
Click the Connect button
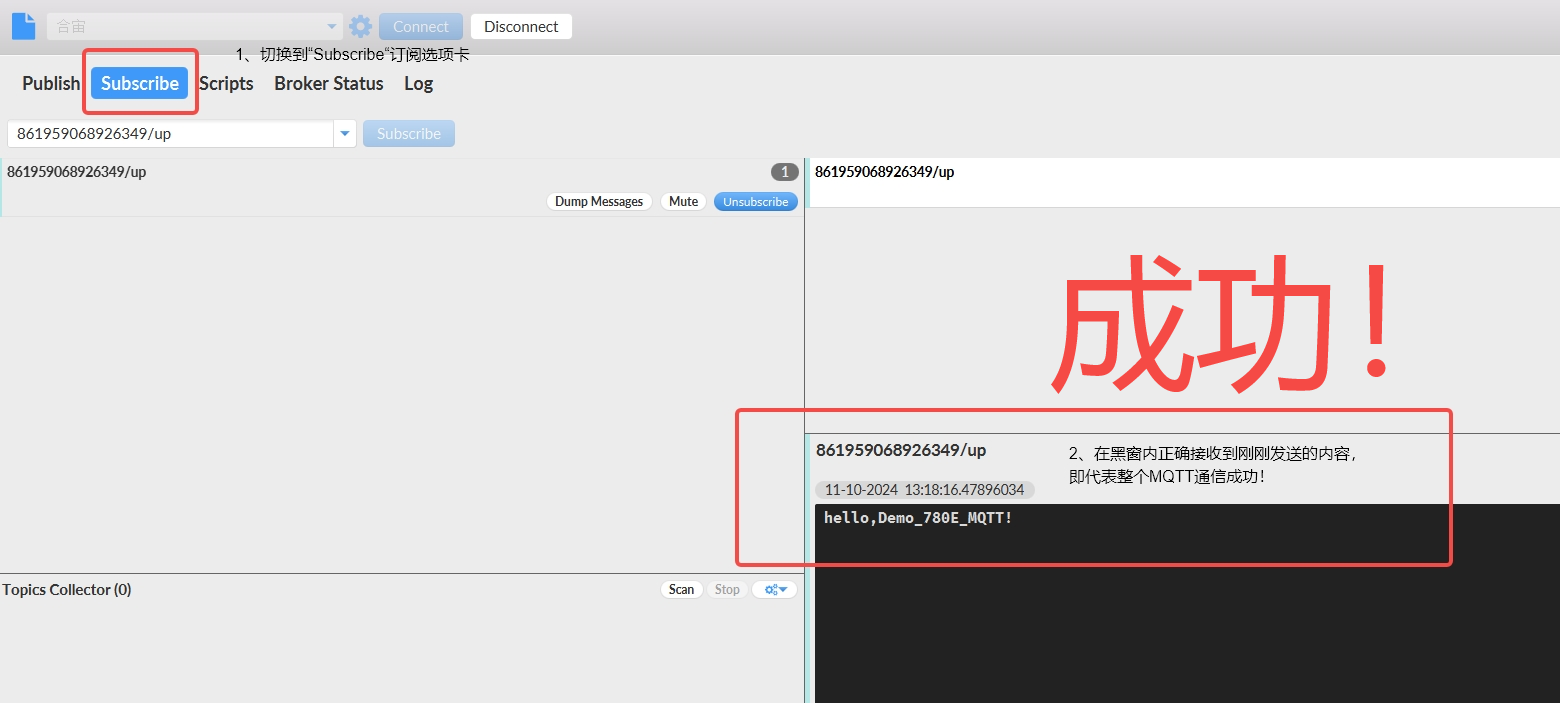coord(421,27)
